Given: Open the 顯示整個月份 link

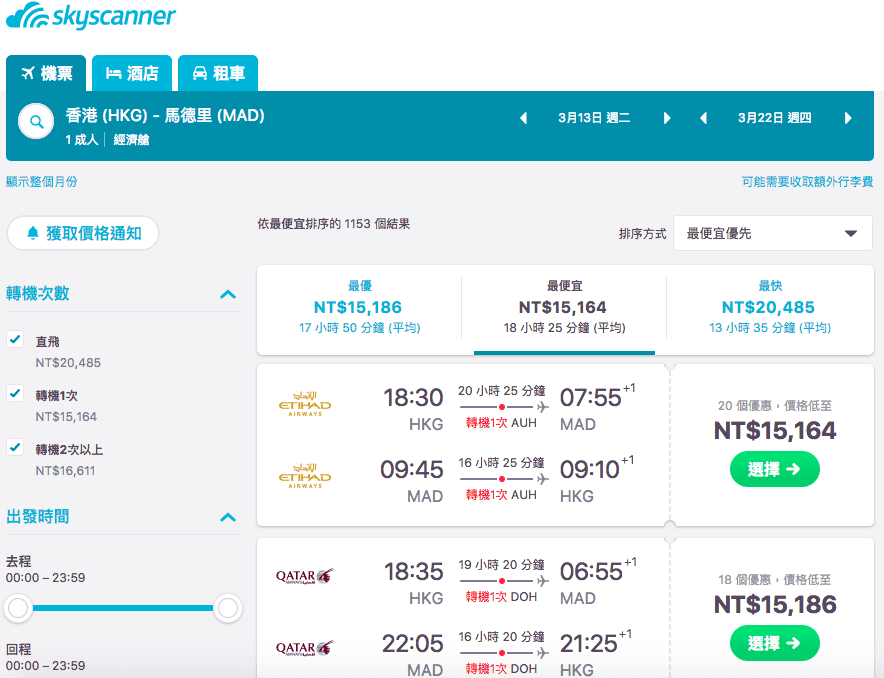Looking at the screenshot, I should point(42,181).
